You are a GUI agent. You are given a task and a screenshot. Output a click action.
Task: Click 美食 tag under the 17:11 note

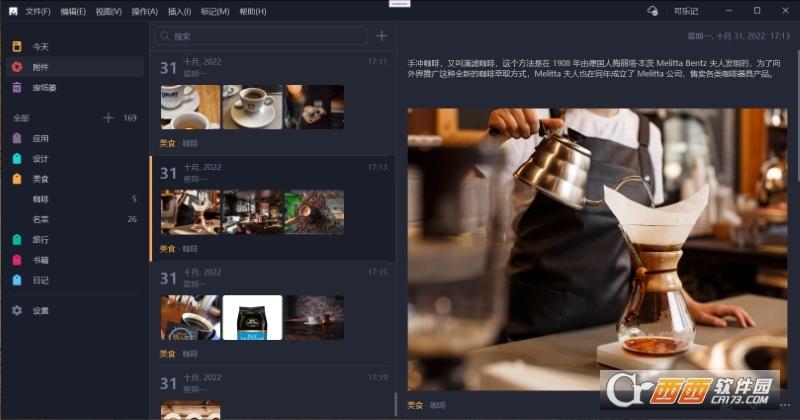coord(167,143)
